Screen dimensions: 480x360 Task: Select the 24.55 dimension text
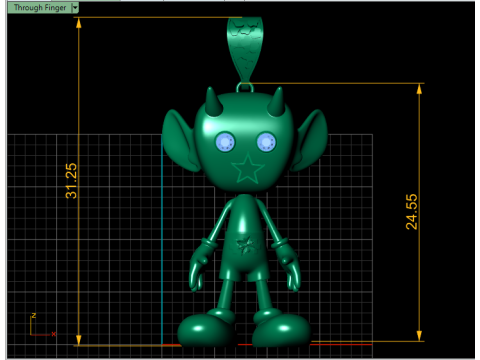[x=411, y=212]
